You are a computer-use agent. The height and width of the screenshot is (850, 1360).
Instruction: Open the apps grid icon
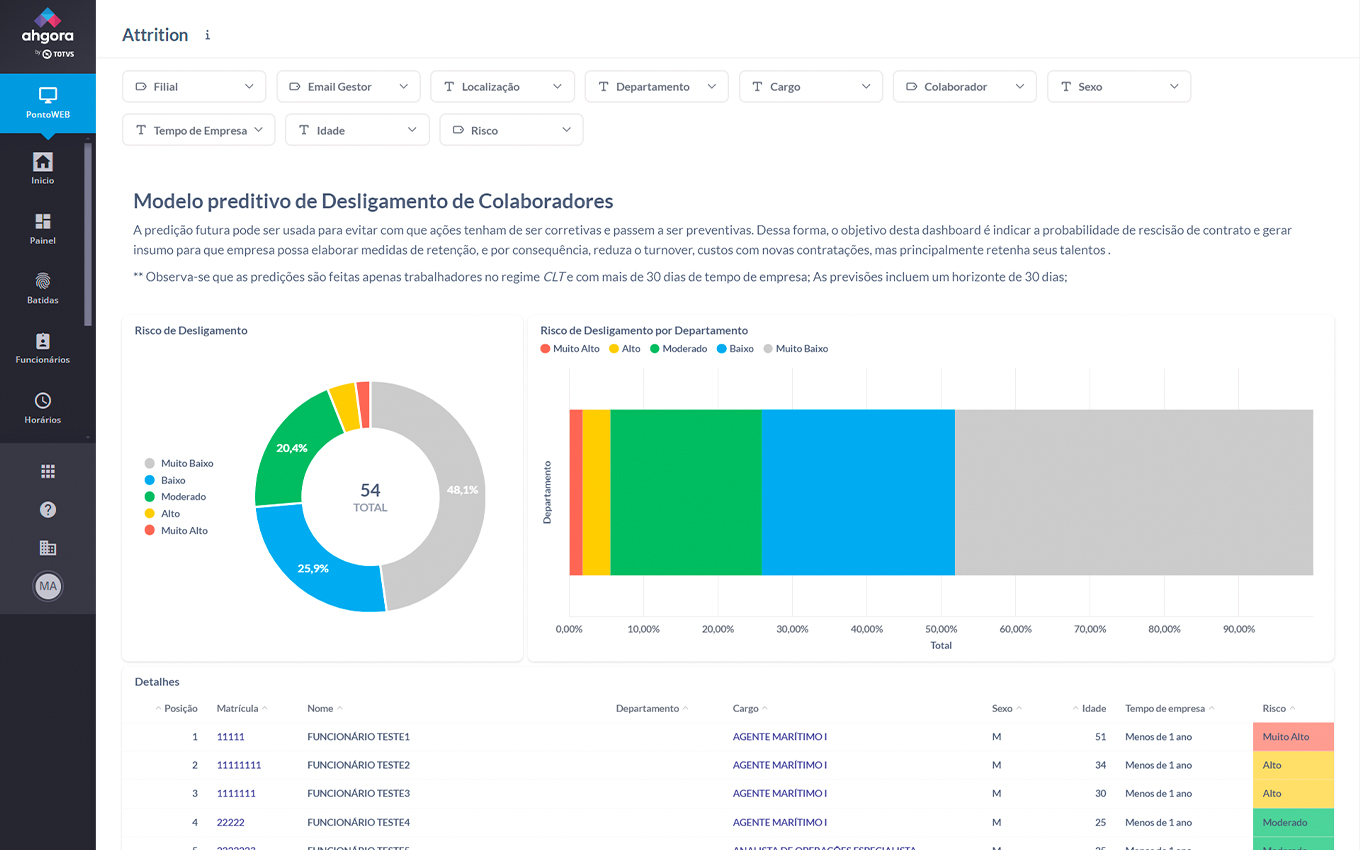47,472
